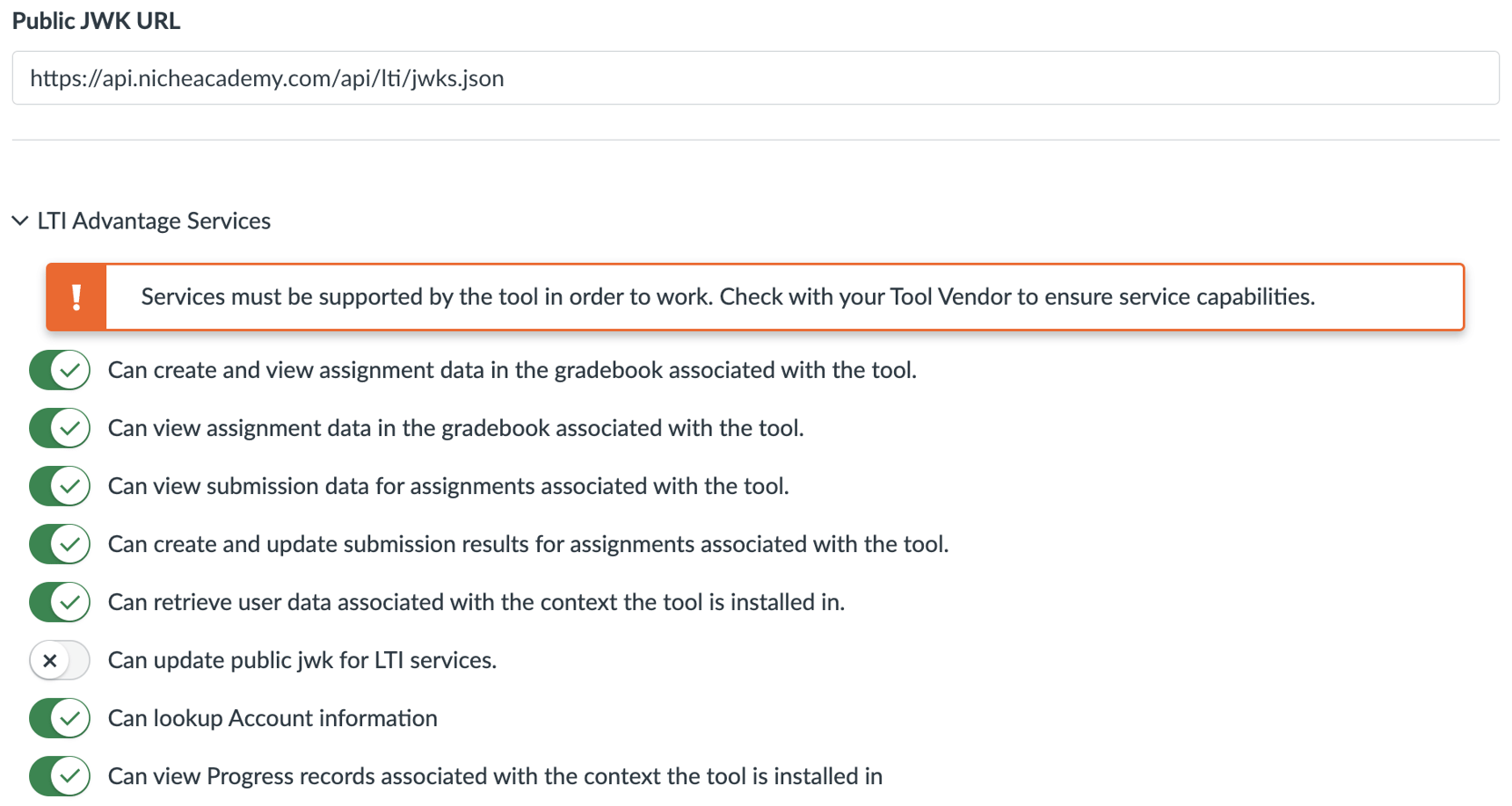Select the jwks.json URL text
This screenshot has height=806, width=1512.
pyautogui.click(x=266, y=78)
